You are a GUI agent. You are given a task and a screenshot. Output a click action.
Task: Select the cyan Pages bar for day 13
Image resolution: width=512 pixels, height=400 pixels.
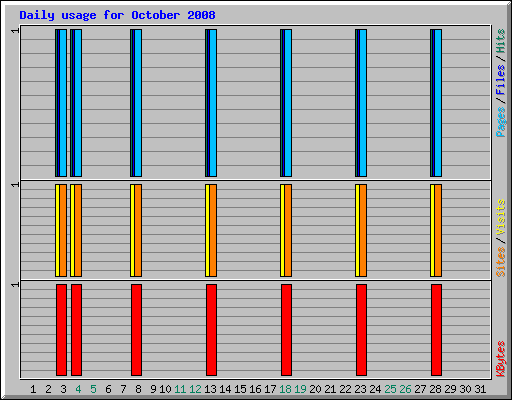tap(213, 103)
